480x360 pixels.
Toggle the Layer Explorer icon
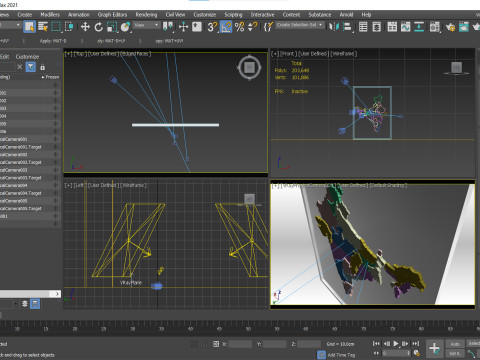376,27
